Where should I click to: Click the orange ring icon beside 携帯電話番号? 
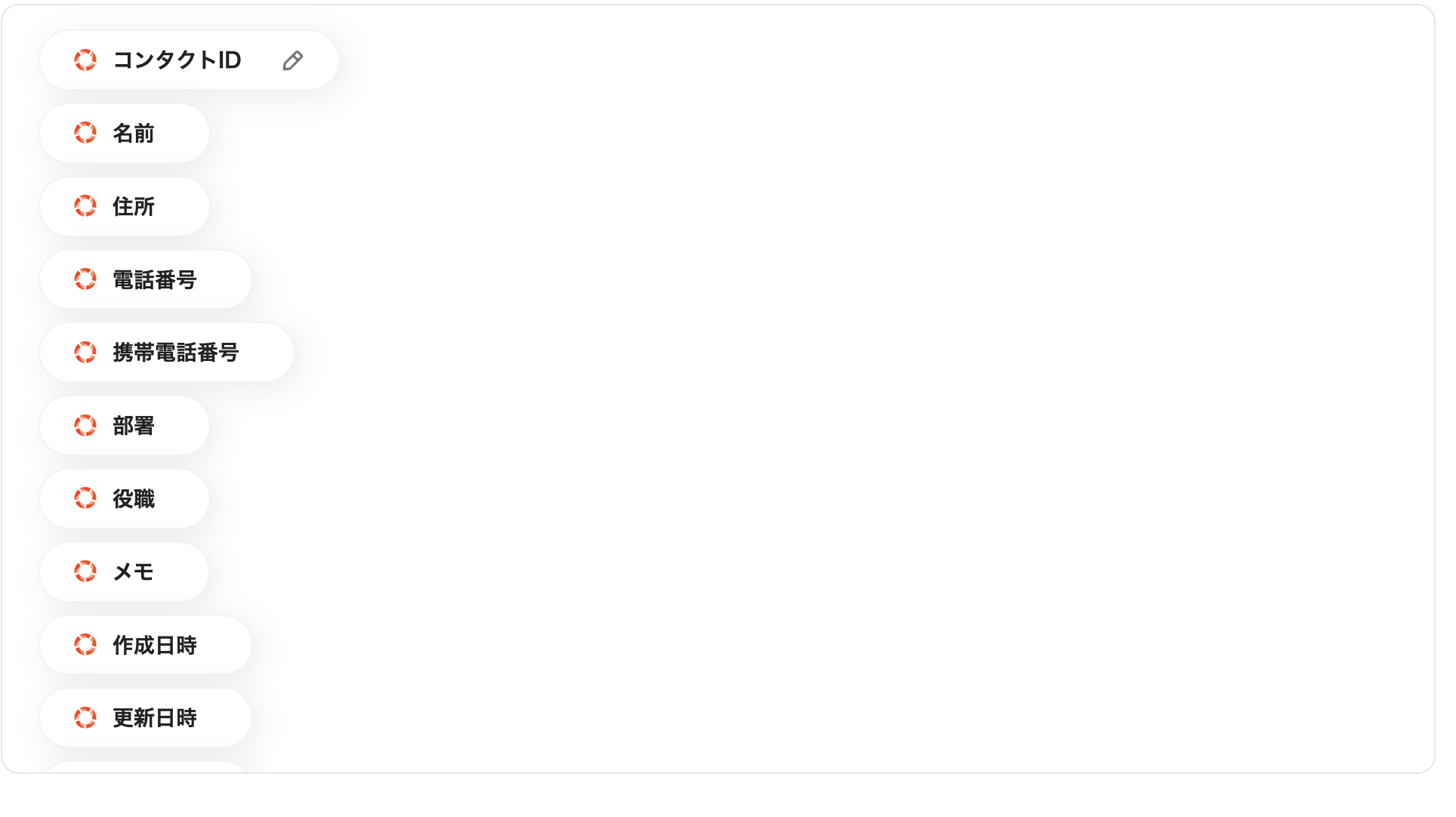click(x=85, y=352)
